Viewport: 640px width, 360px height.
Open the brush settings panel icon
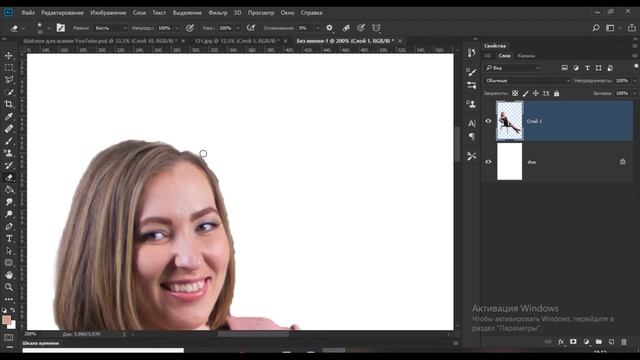pyautogui.click(x=60, y=28)
